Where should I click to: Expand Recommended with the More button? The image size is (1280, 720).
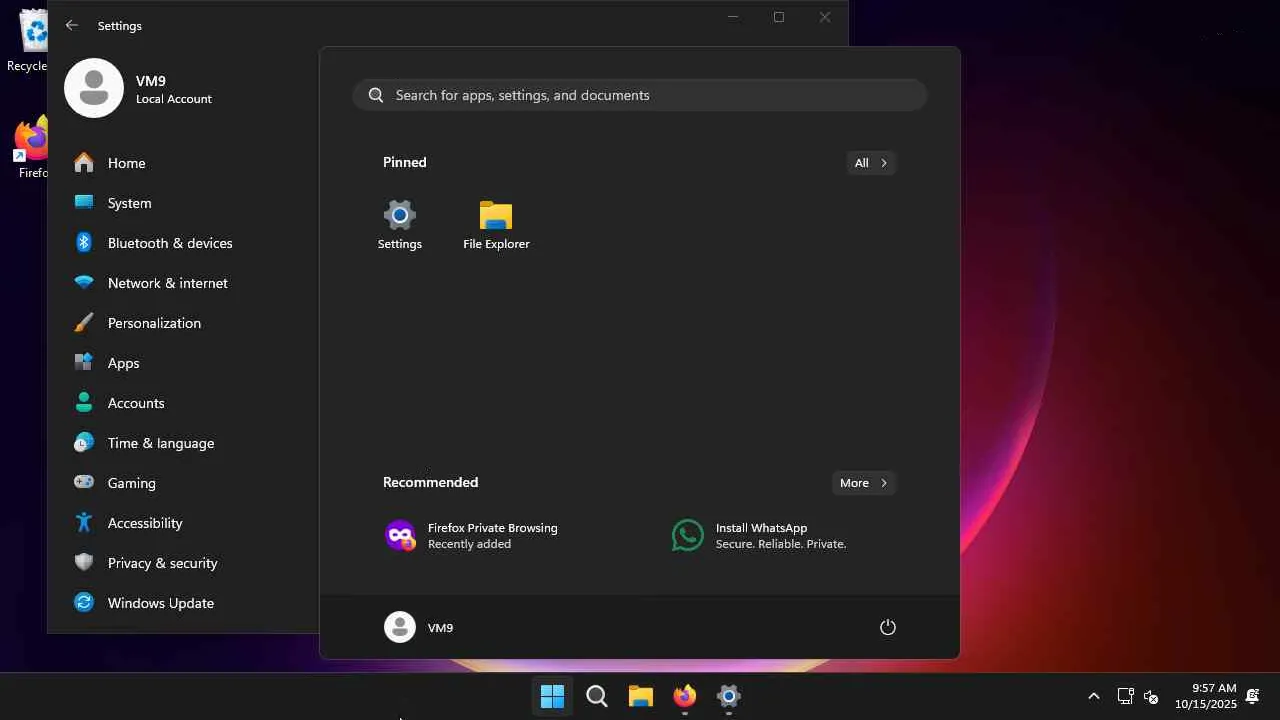click(864, 483)
